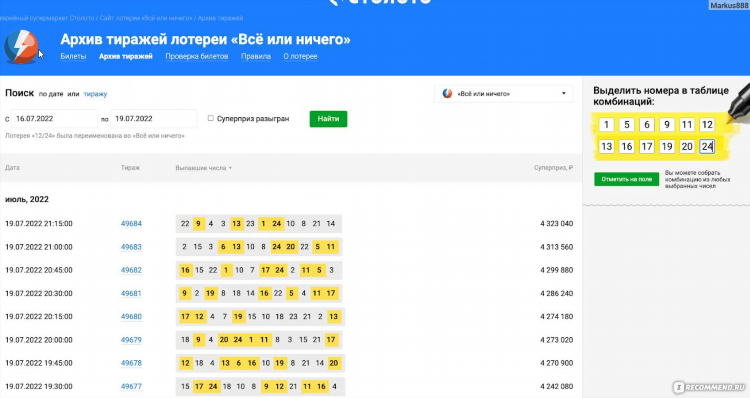The image size is (750, 398).
Task: Click the end date field 19.07.2022
Action: pyautogui.click(x=154, y=119)
